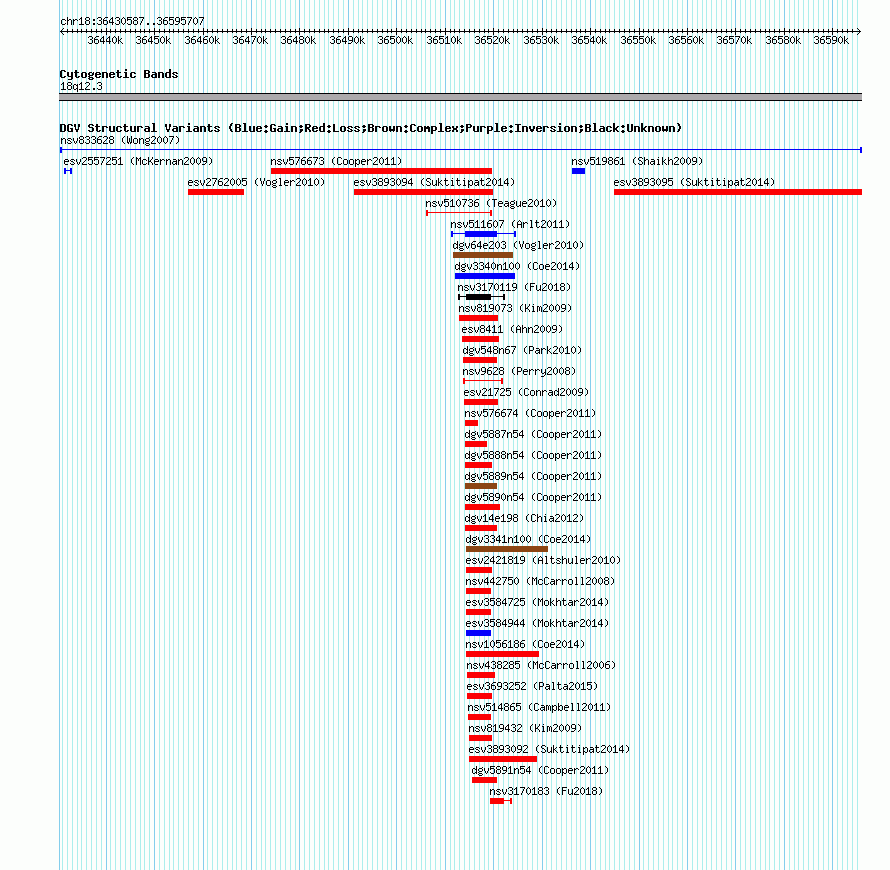This screenshot has height=870, width=890.
Task: Click the short red nsv576674 bar
Action: pos(471,423)
